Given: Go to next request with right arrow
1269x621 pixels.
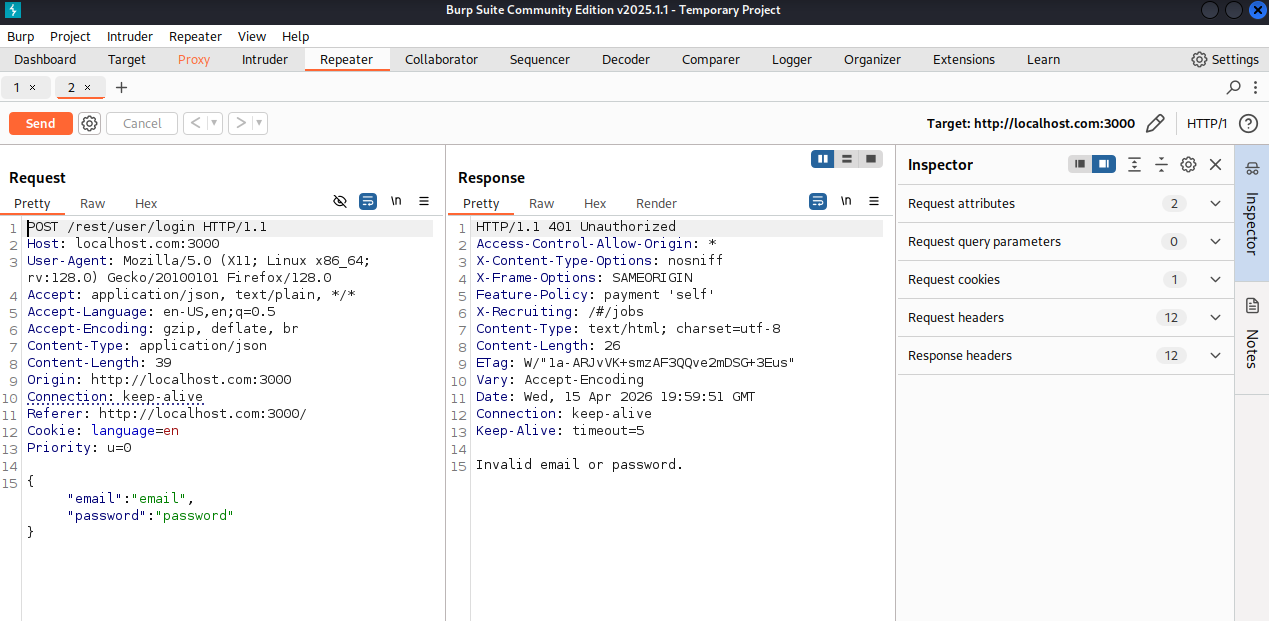Looking at the screenshot, I should [240, 123].
